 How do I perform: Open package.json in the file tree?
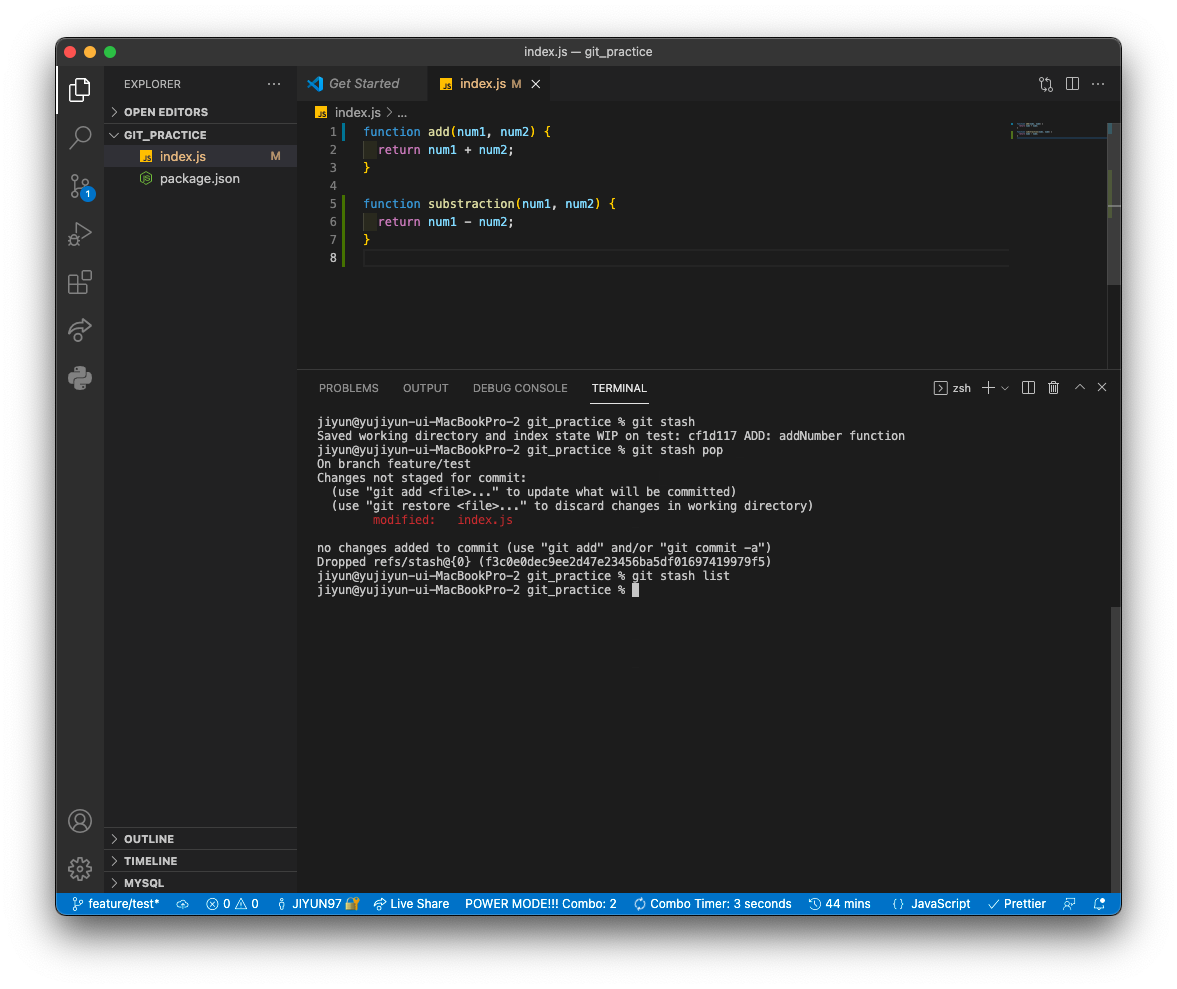[x=200, y=179]
